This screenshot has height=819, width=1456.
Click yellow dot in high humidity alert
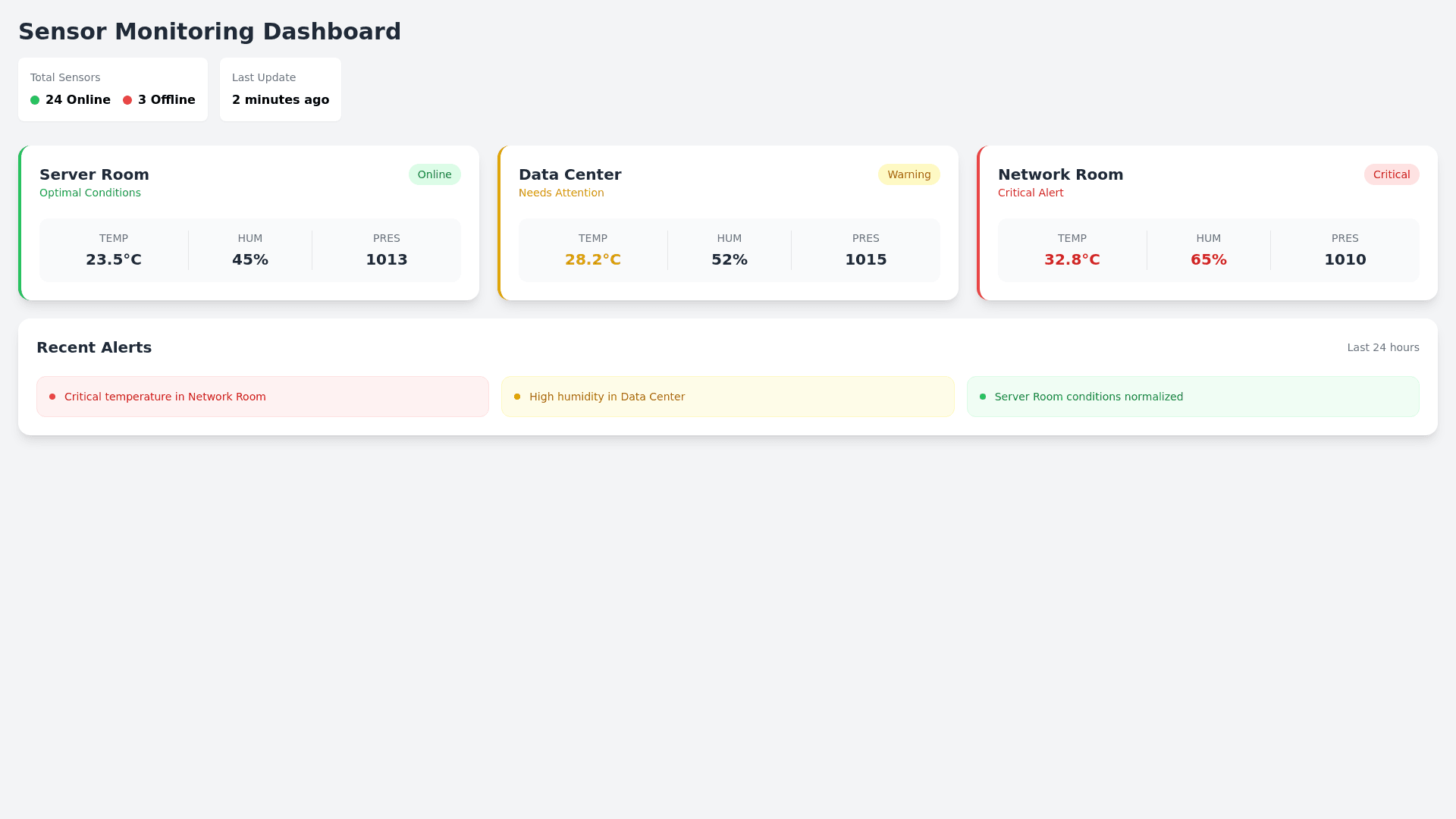coord(517,397)
